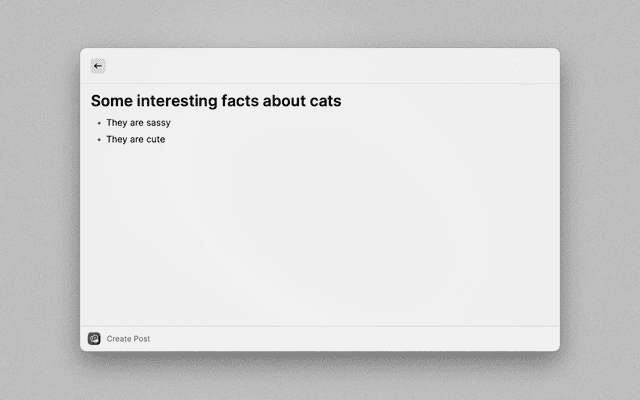Click empty space in the bottom action bar
Viewport: 640px width, 400px height.
point(350,339)
